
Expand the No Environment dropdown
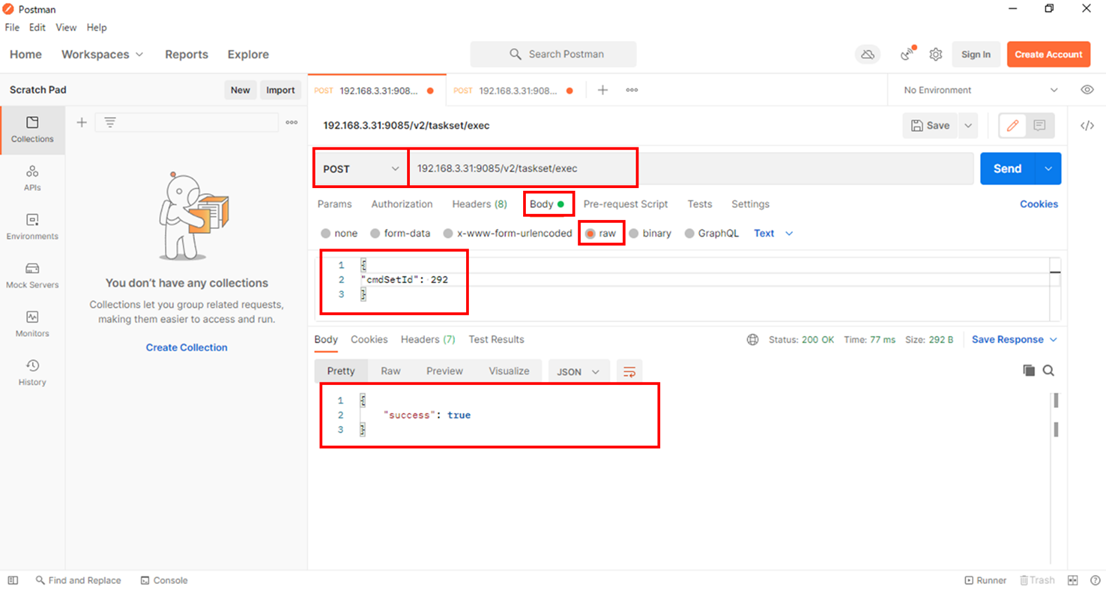coord(980,90)
